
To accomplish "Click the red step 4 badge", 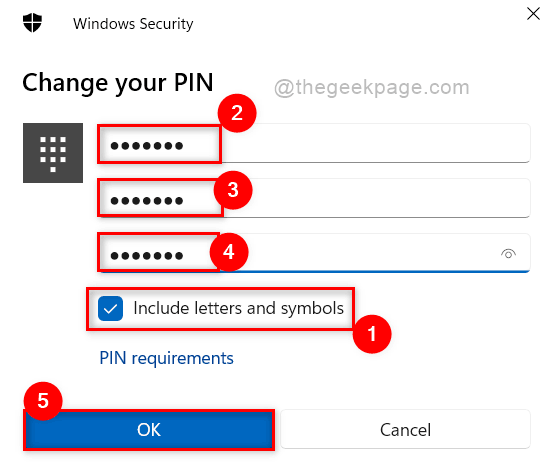I will (229, 252).
